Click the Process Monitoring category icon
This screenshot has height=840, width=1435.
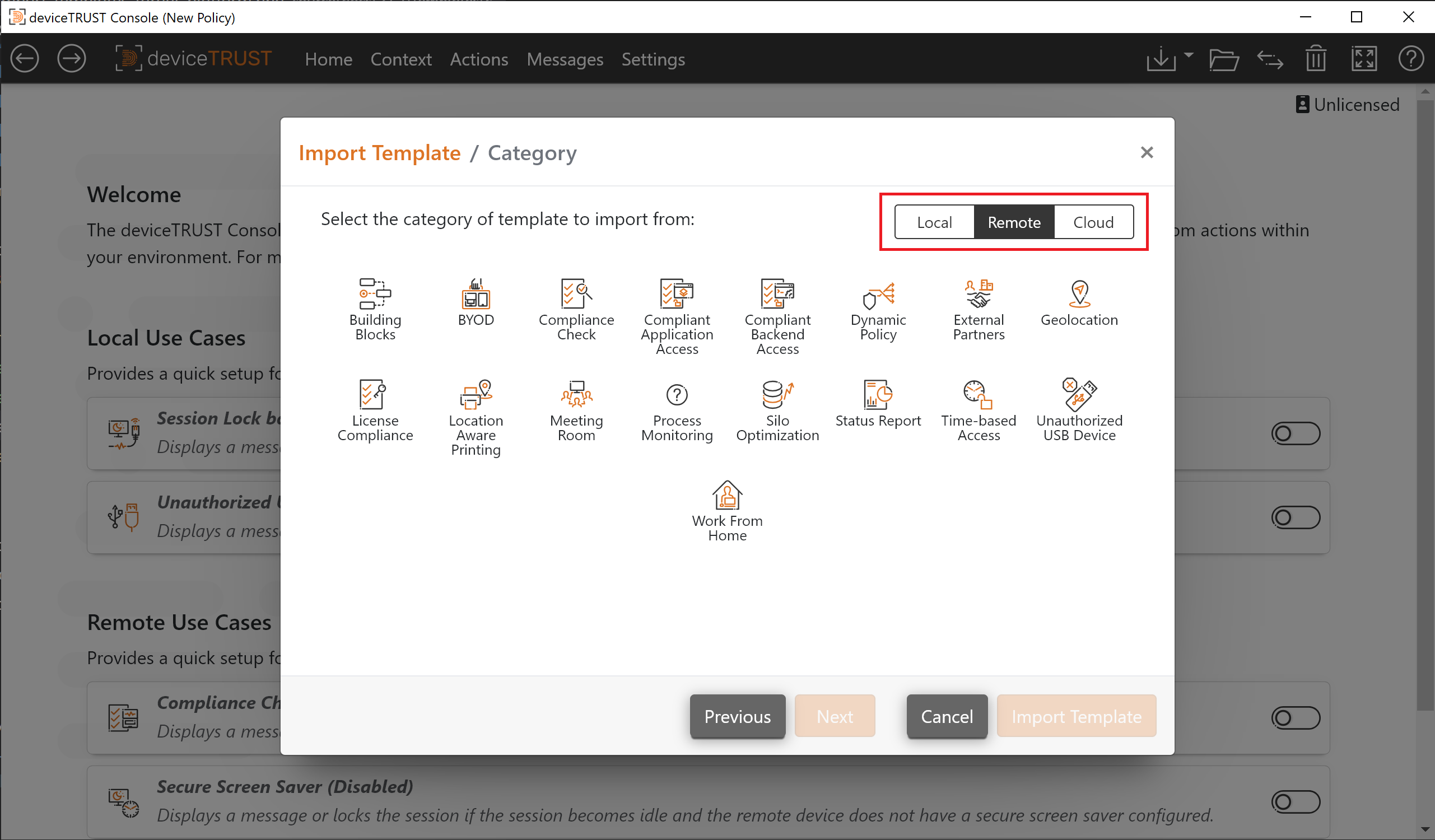(677, 395)
